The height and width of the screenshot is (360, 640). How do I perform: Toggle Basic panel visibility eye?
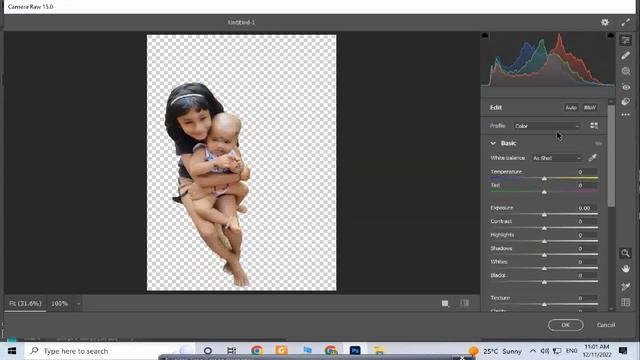click(x=598, y=143)
